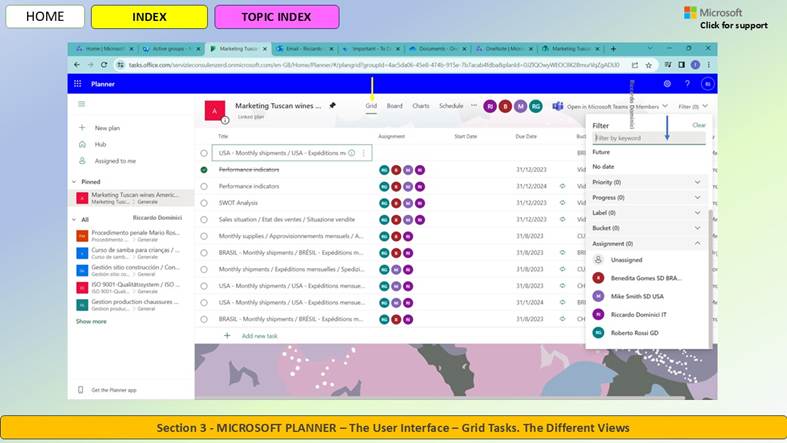Collapse the sidebar with hamburger icon
Image resolution: width=787 pixels, height=443 pixels.
click(82, 104)
